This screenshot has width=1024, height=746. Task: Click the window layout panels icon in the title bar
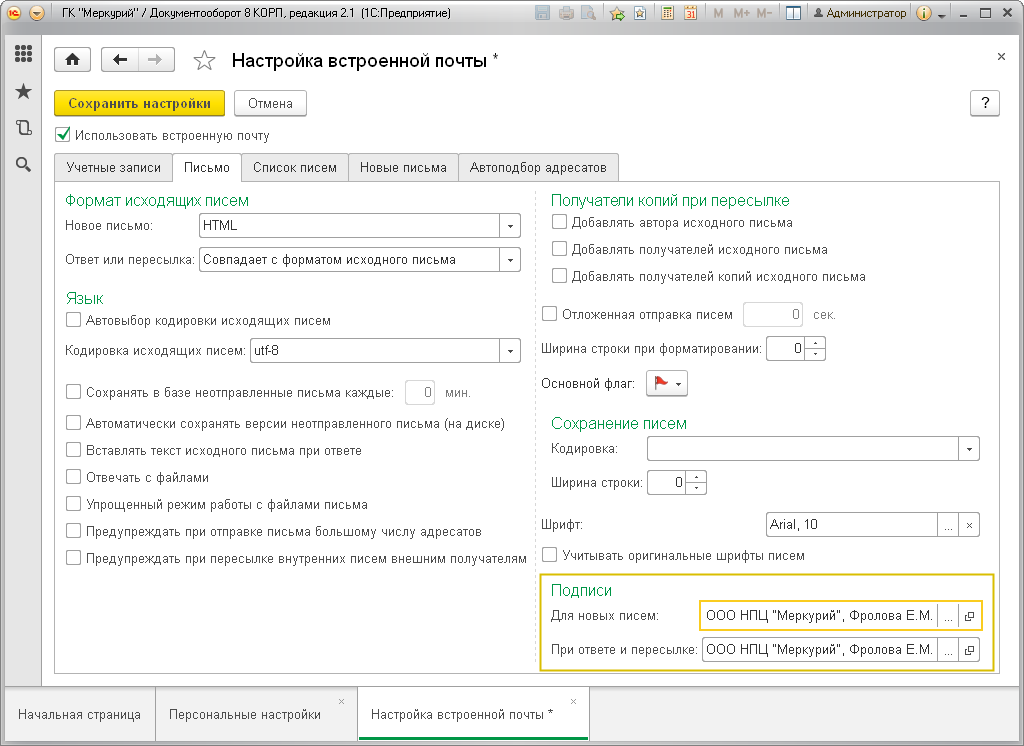click(x=793, y=13)
